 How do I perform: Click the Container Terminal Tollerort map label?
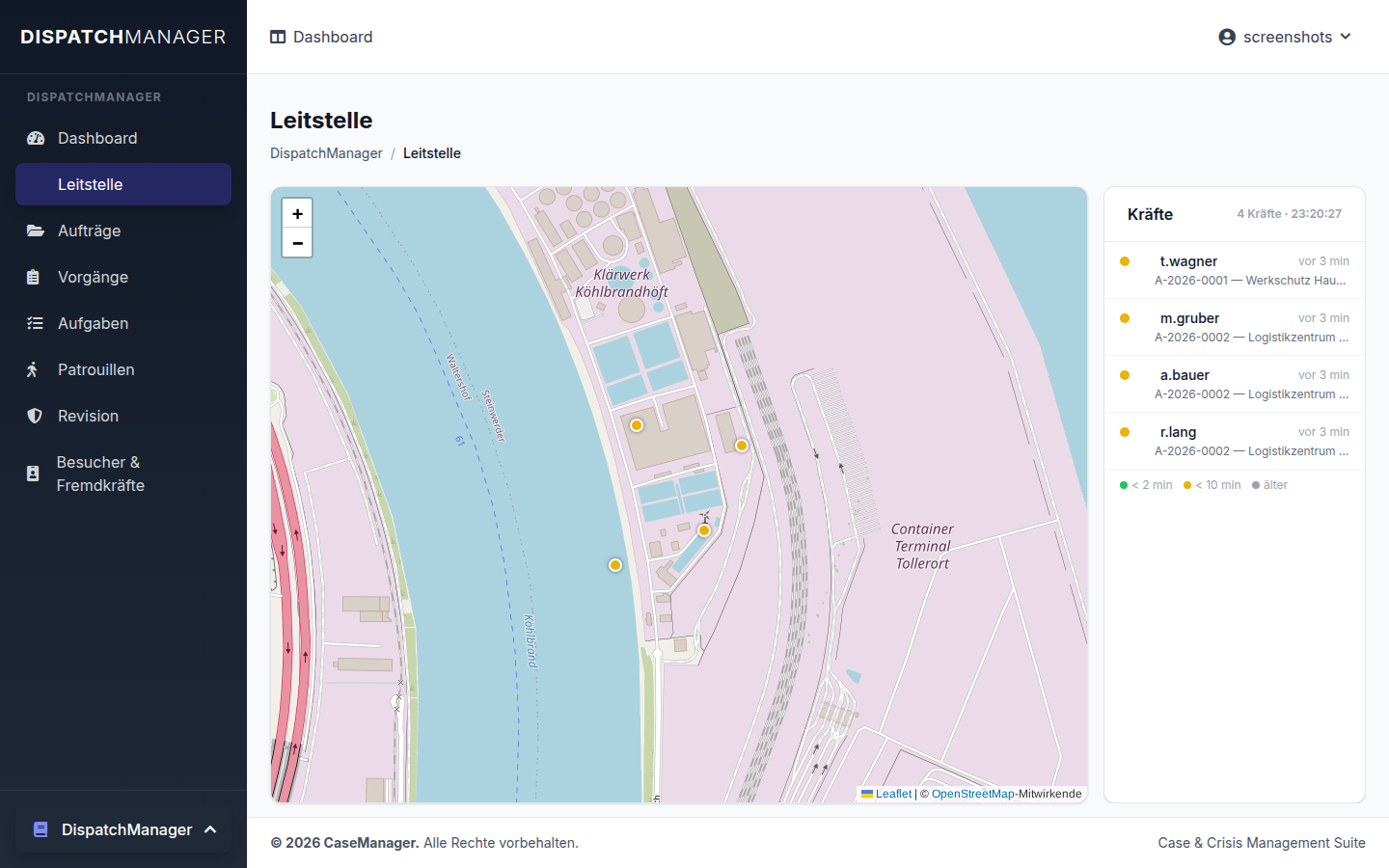tap(922, 546)
